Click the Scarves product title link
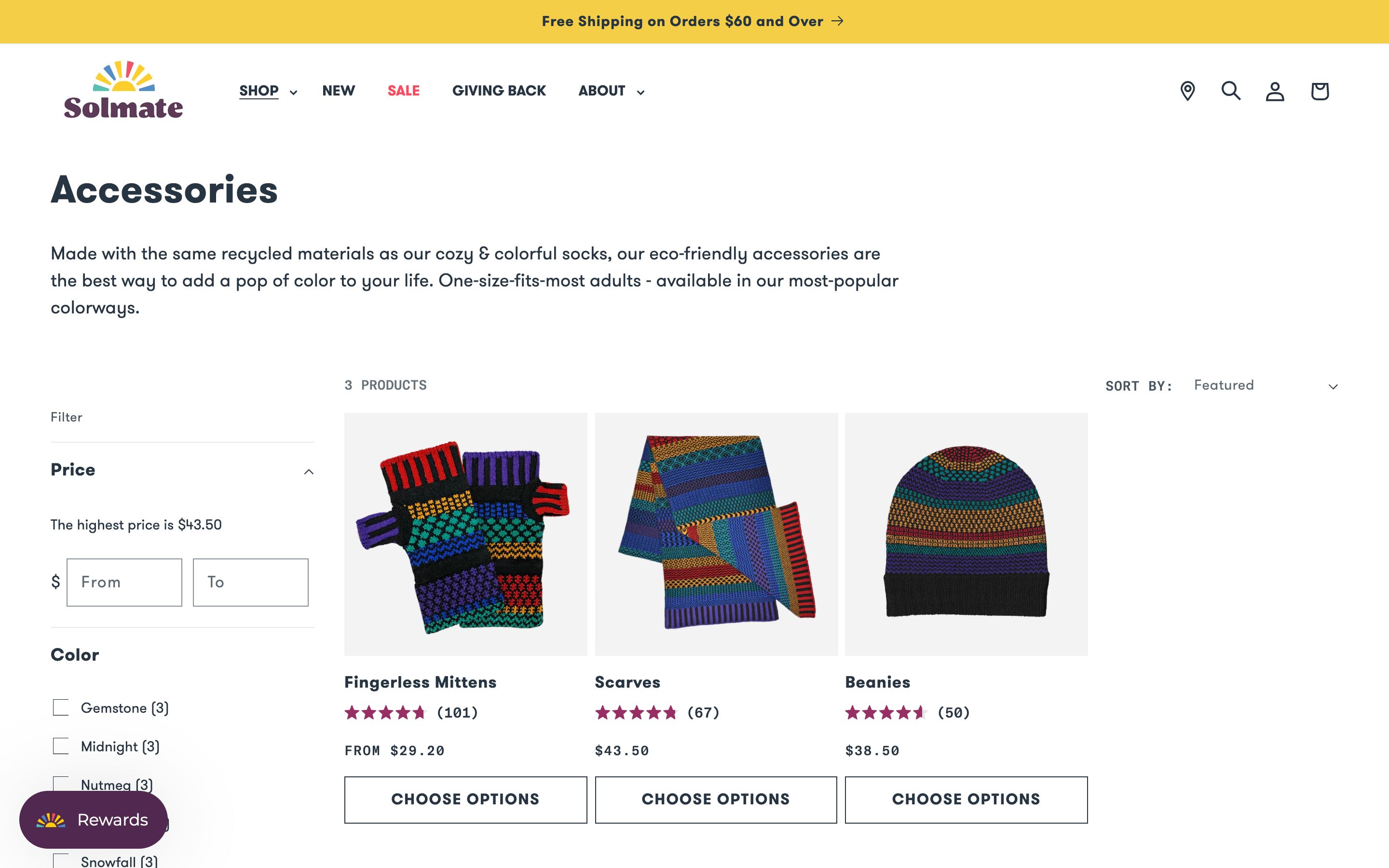1389x868 pixels. coord(628,682)
